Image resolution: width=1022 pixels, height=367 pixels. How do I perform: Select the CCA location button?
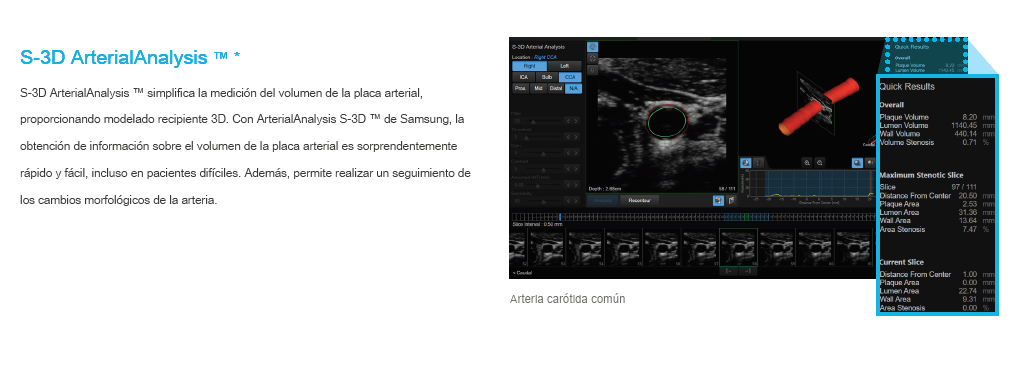coord(570,77)
